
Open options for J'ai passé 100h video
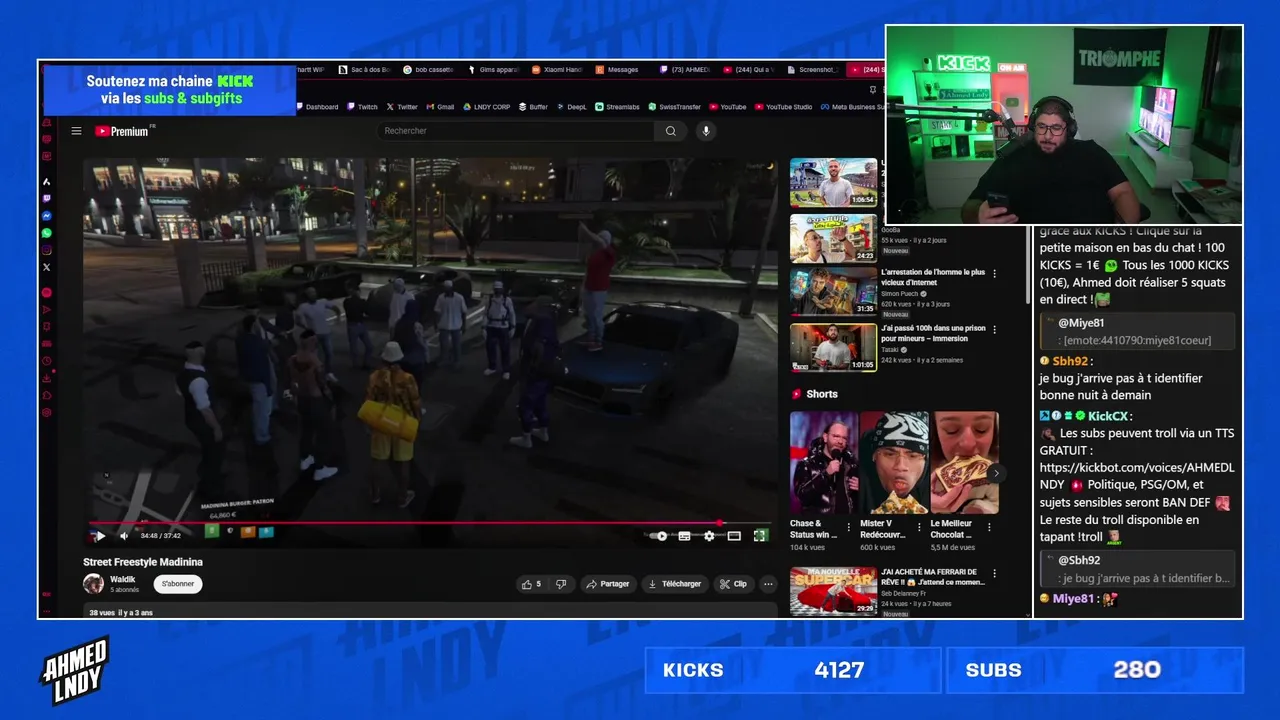click(994, 329)
